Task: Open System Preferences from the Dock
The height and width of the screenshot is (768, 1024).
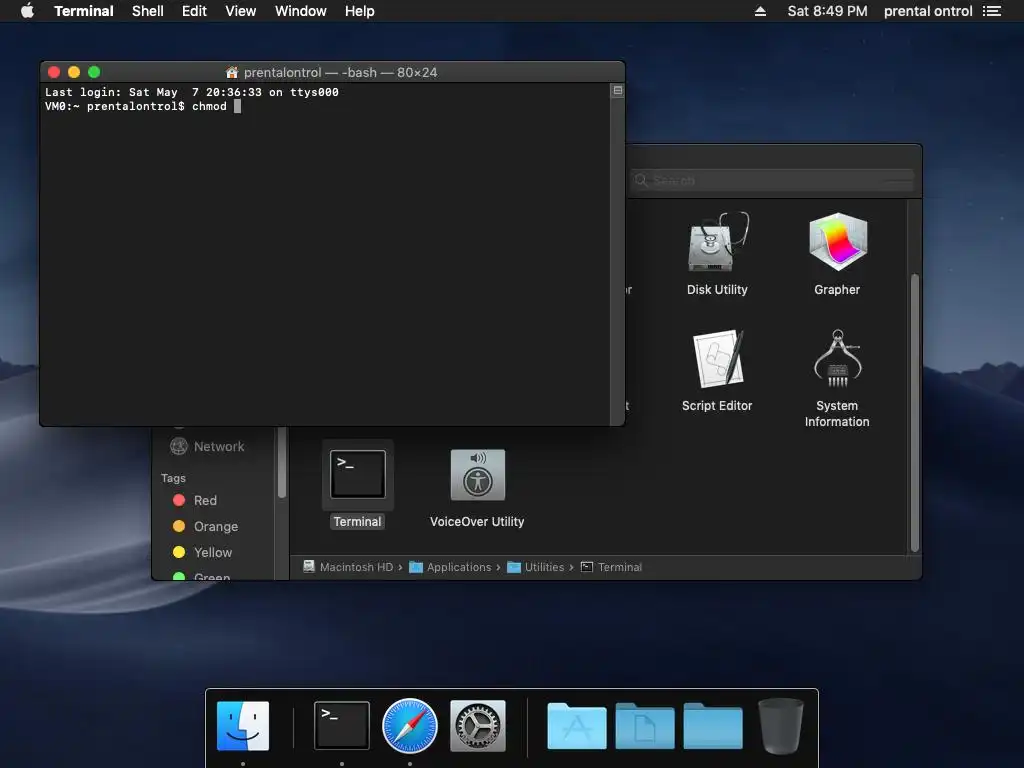Action: coord(477,726)
